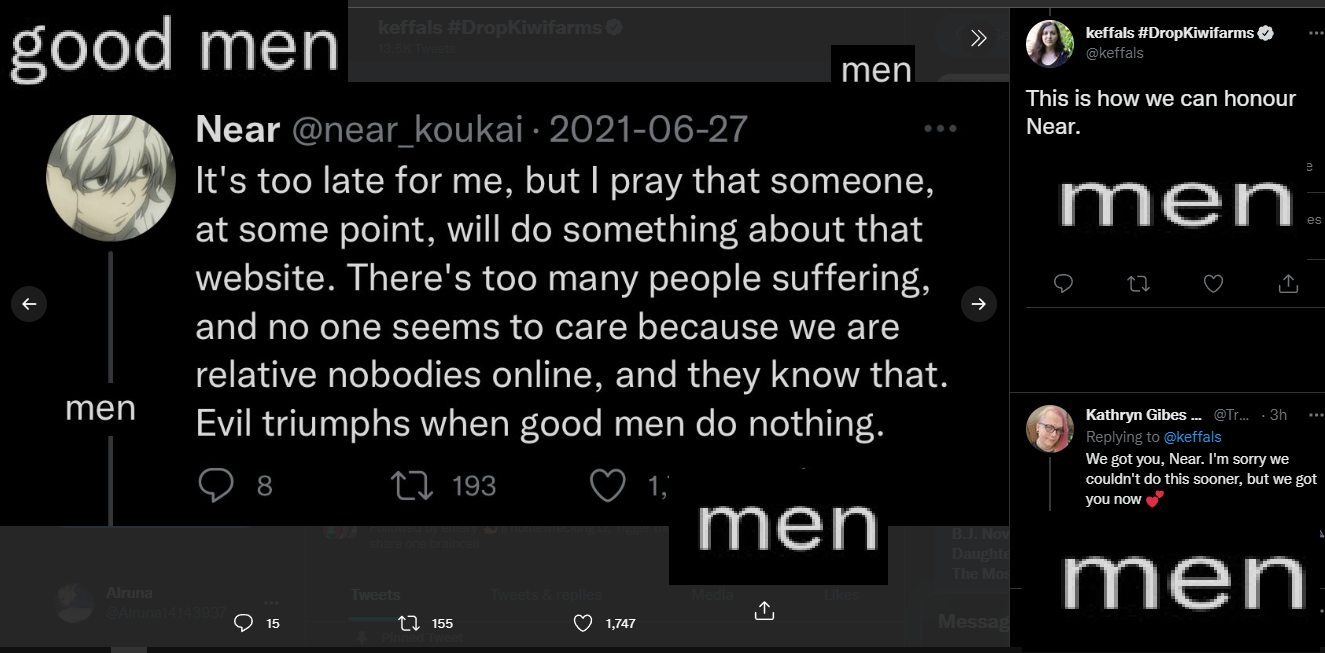Click the @keffals mention link in the reply
The height and width of the screenshot is (653, 1325).
click(1192, 437)
